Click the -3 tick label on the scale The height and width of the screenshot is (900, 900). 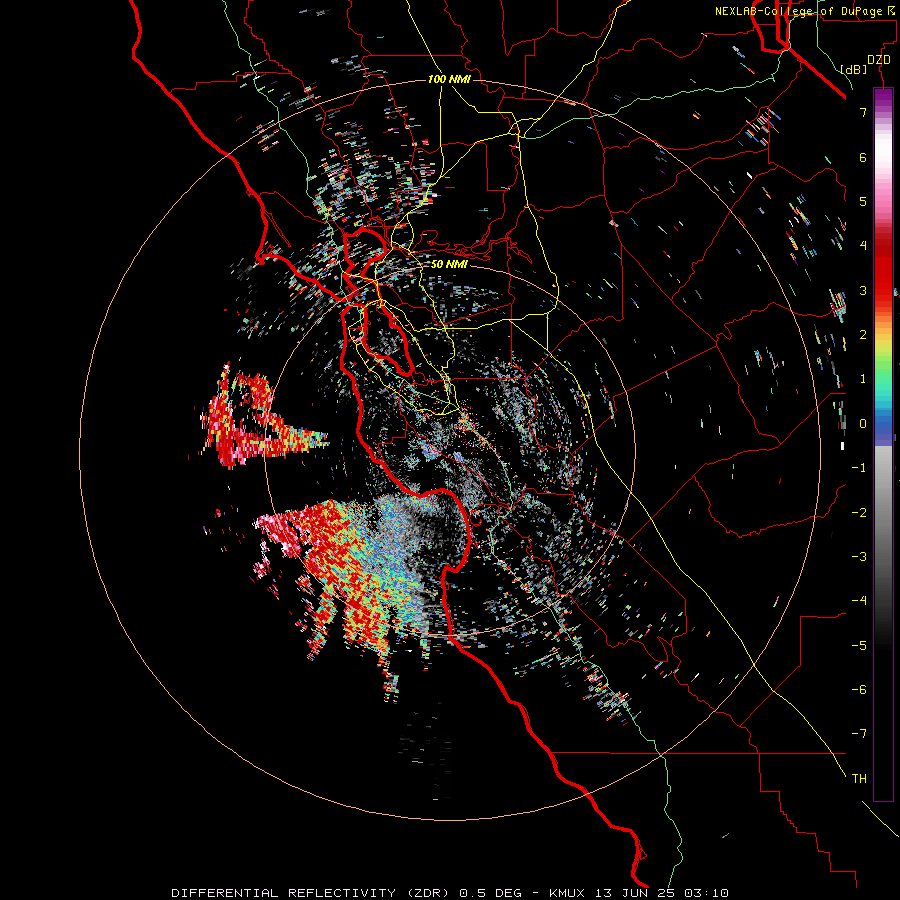coord(859,557)
